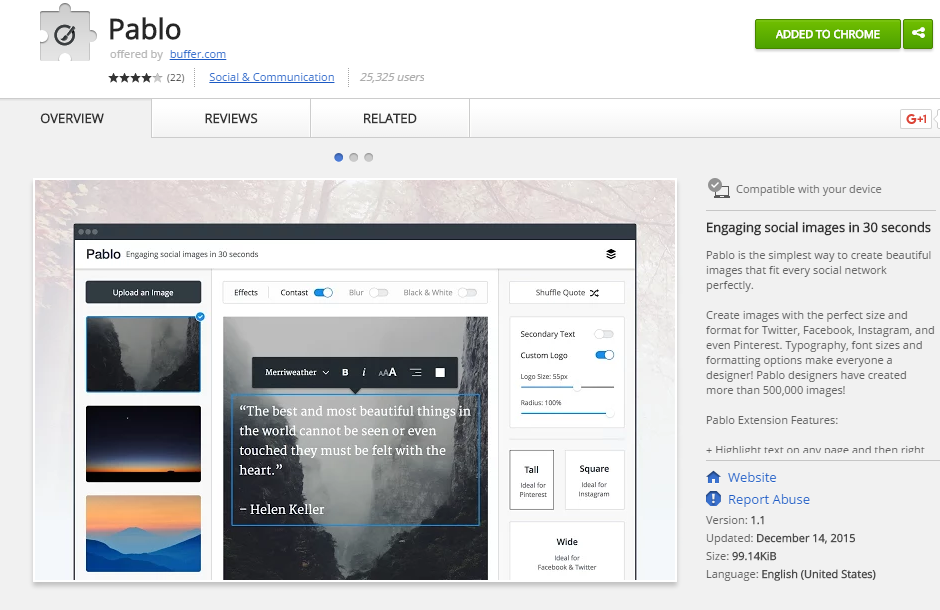Click the text alignment icon in the toolbar
Screen dimensions: 940x610
415,371
